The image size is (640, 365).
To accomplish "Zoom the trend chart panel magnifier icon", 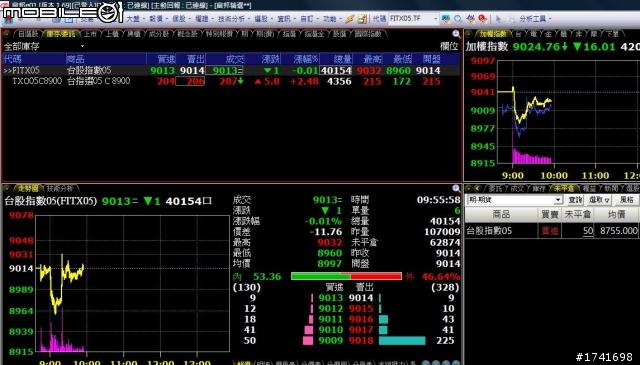I will click(456, 188).
